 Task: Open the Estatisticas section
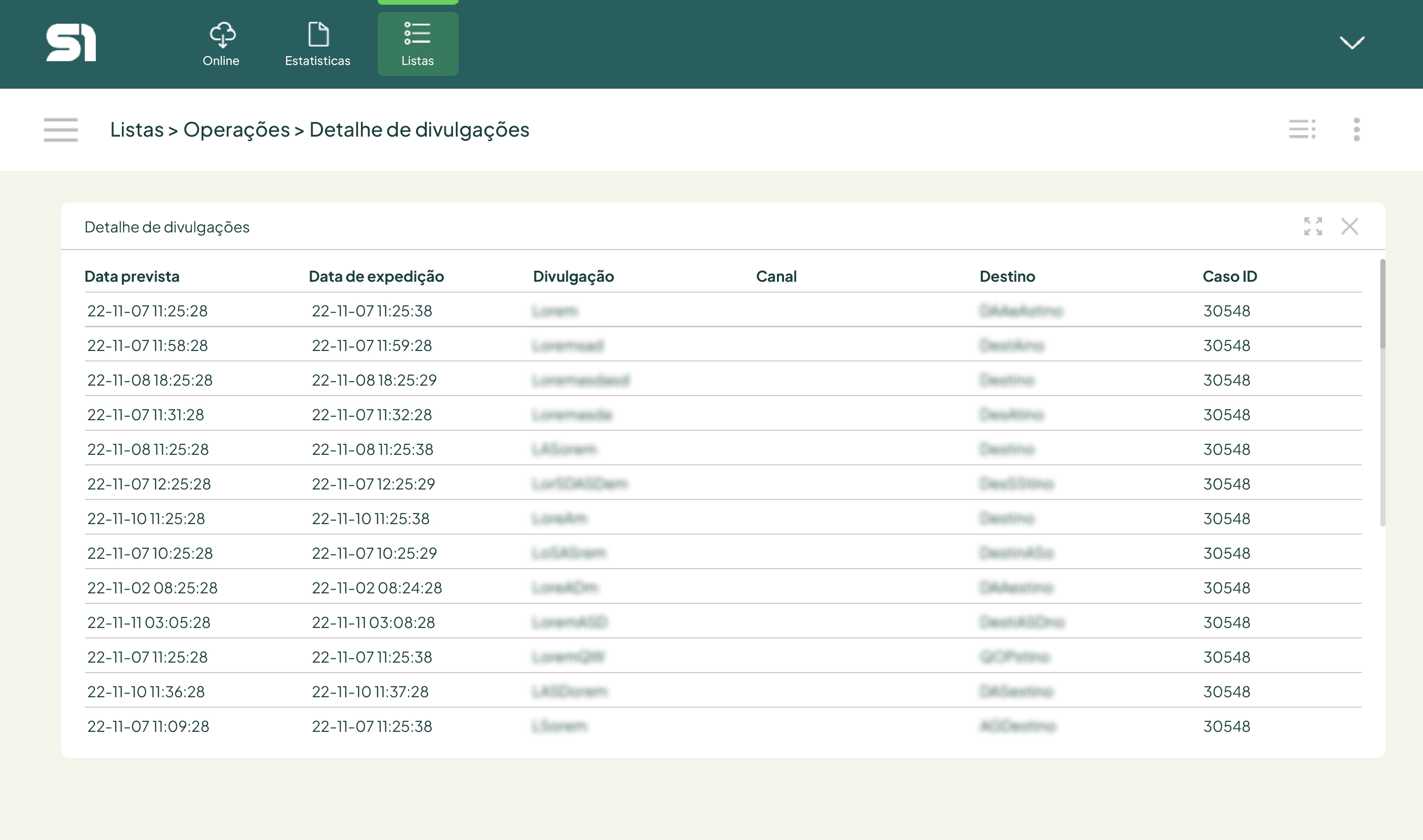pos(317,44)
